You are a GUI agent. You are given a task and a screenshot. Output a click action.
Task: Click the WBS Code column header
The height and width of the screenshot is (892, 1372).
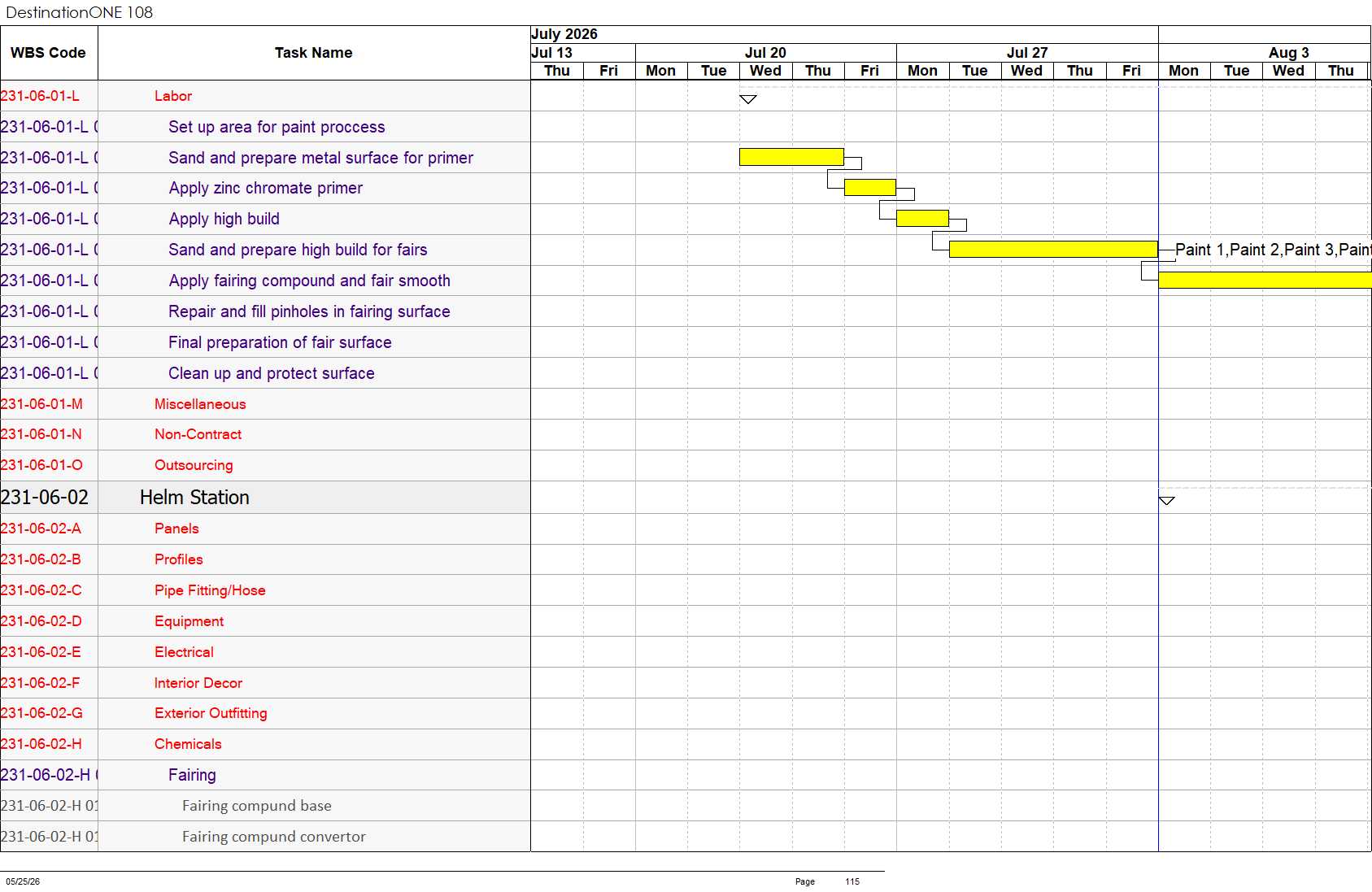click(x=49, y=53)
